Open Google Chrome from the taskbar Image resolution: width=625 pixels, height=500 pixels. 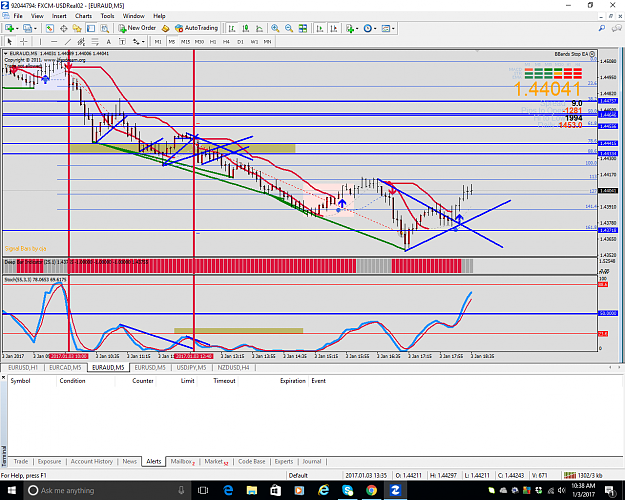click(x=371, y=490)
